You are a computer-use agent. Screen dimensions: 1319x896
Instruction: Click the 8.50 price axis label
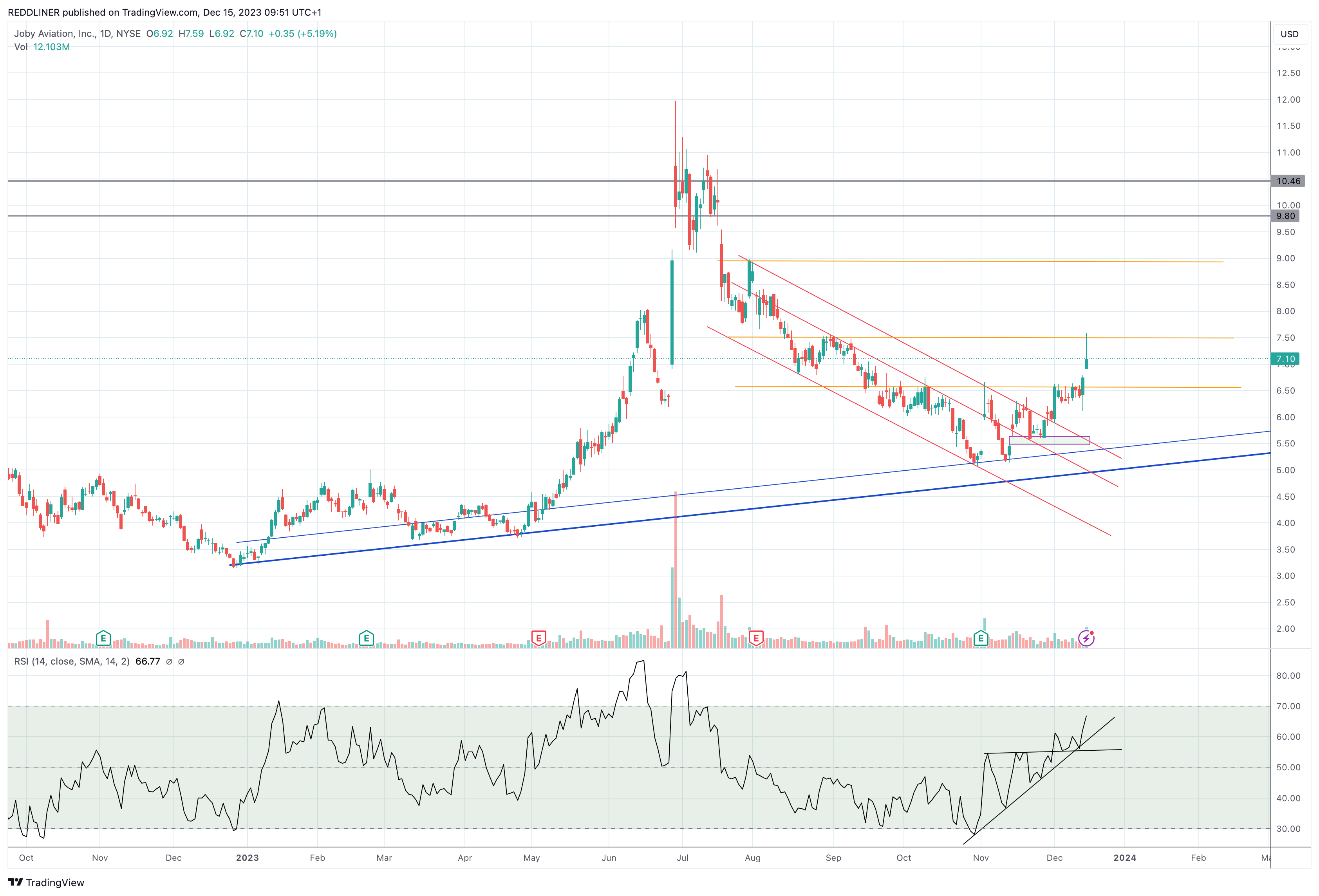click(1285, 285)
